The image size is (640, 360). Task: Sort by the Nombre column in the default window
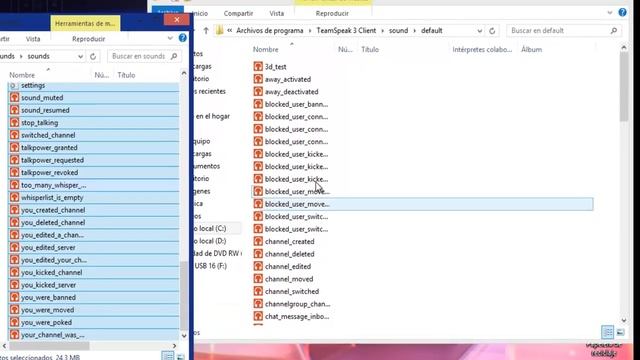pos(266,49)
